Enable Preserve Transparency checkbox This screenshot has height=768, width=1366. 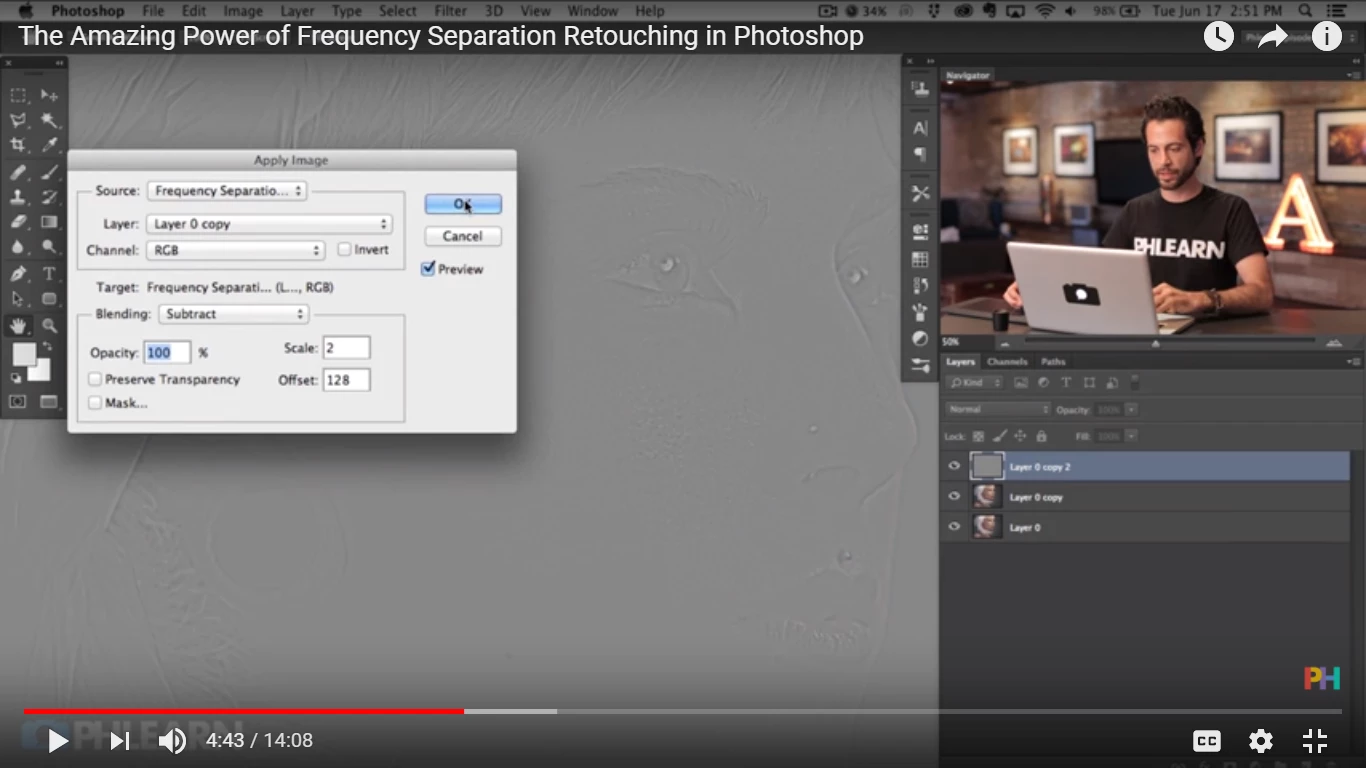pos(95,380)
